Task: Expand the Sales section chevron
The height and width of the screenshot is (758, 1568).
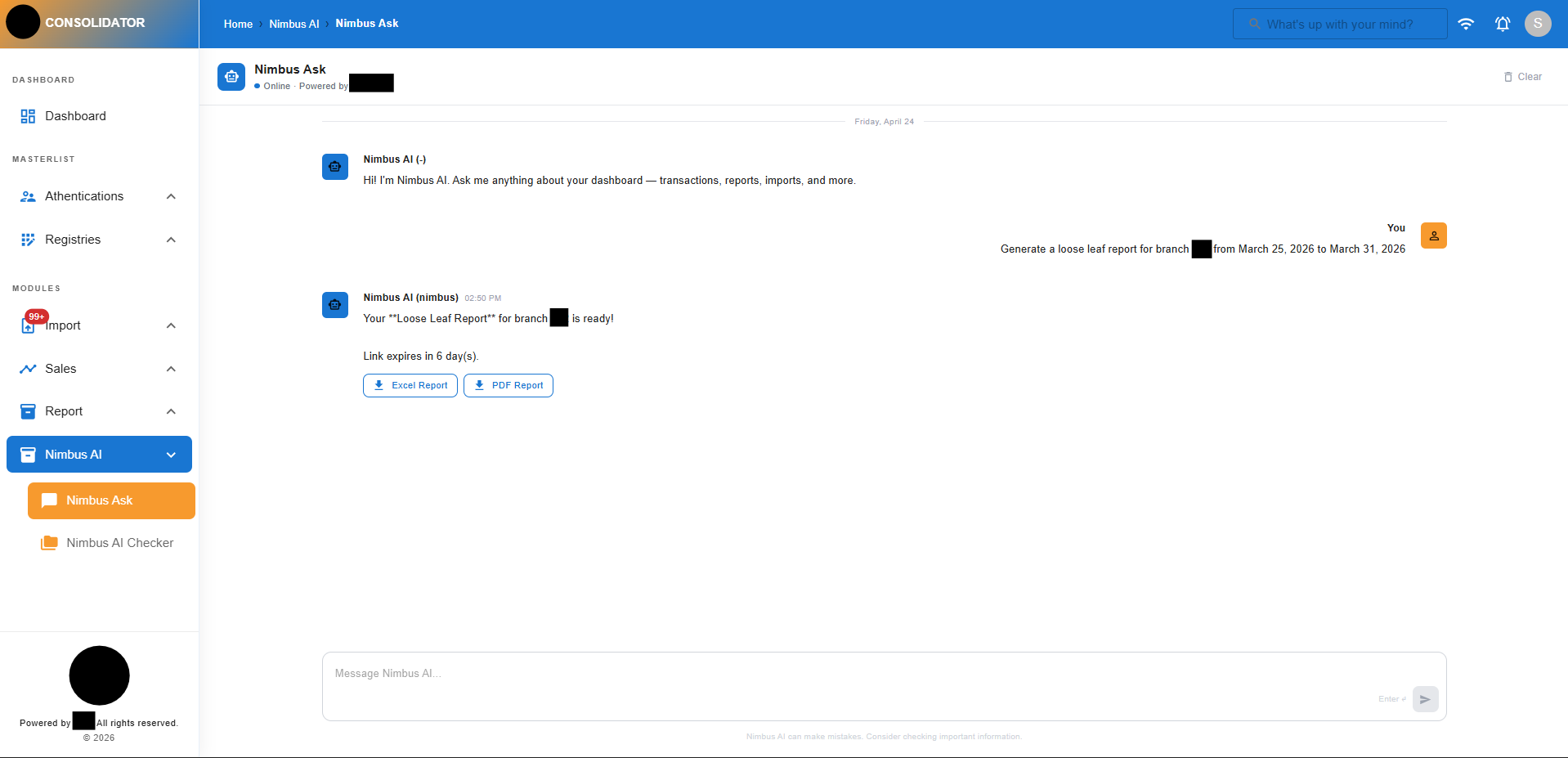Action: [171, 368]
